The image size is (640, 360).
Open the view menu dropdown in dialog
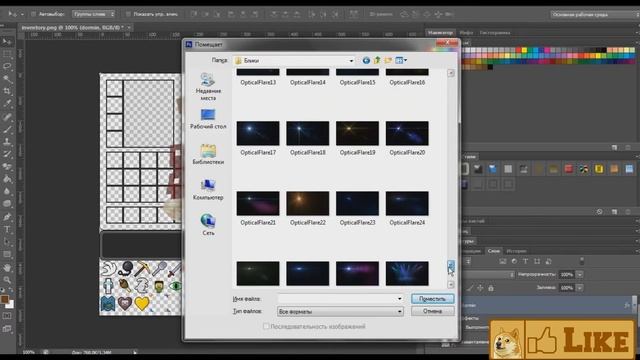coord(401,60)
